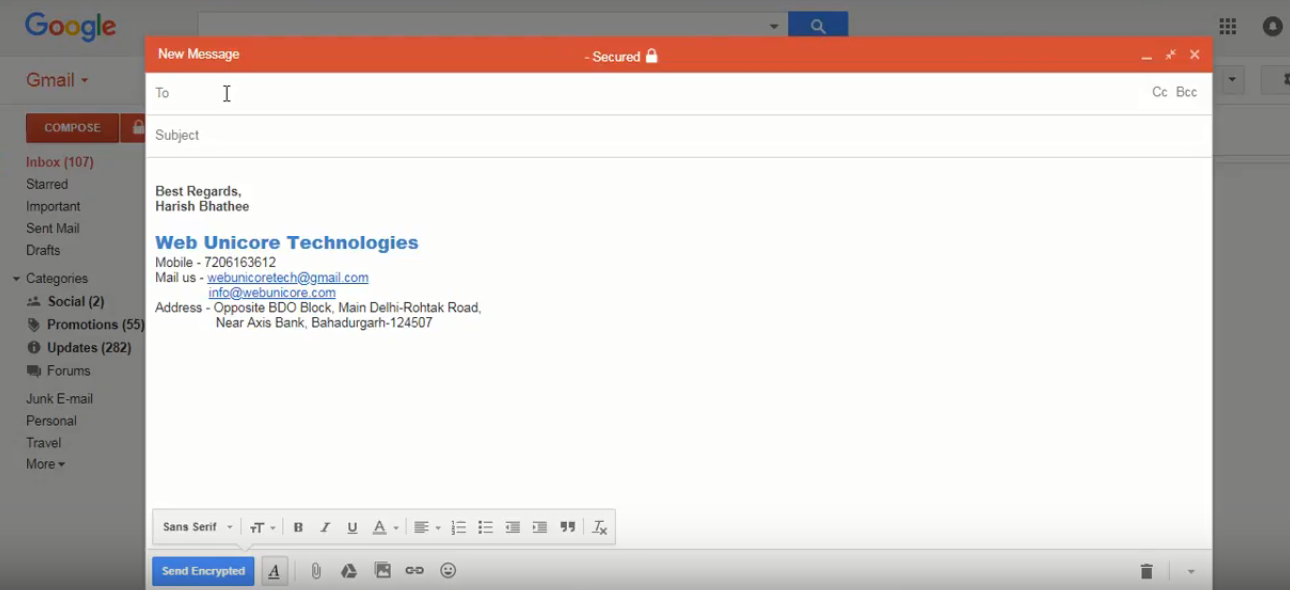This screenshot has height=590, width=1290.
Task: Attach files with the paperclip icon
Action: [x=316, y=571]
